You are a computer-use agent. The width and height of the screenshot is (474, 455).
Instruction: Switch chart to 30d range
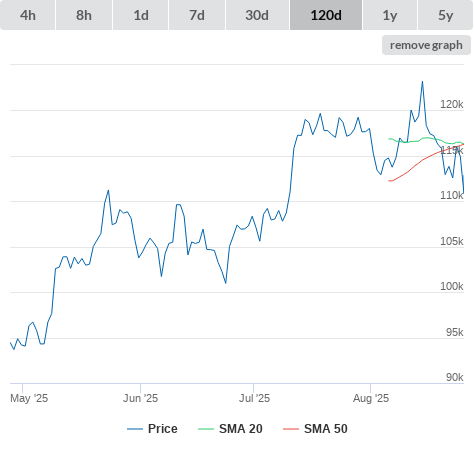pos(257,15)
